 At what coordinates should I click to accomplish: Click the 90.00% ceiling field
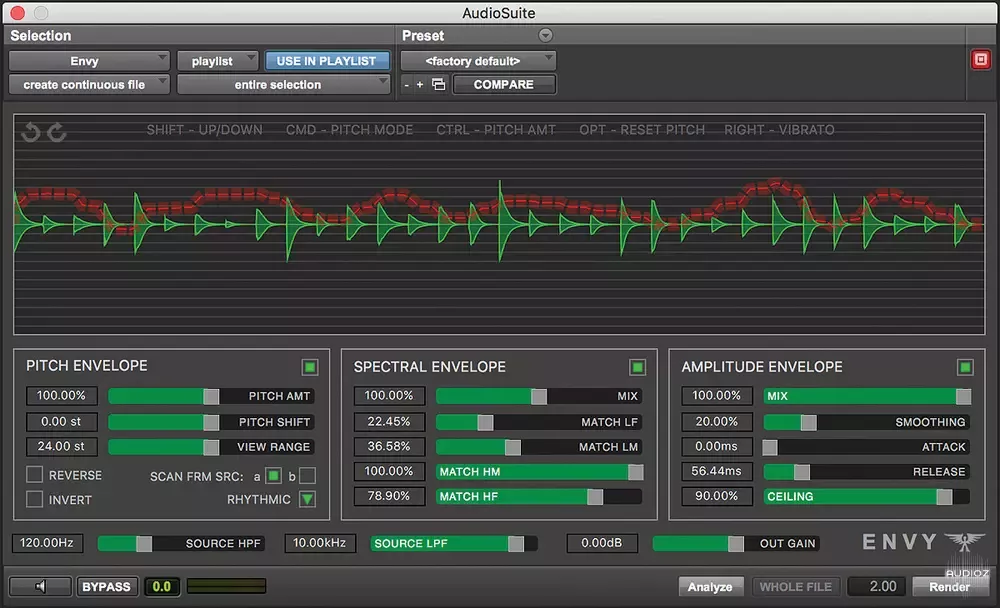click(x=717, y=496)
